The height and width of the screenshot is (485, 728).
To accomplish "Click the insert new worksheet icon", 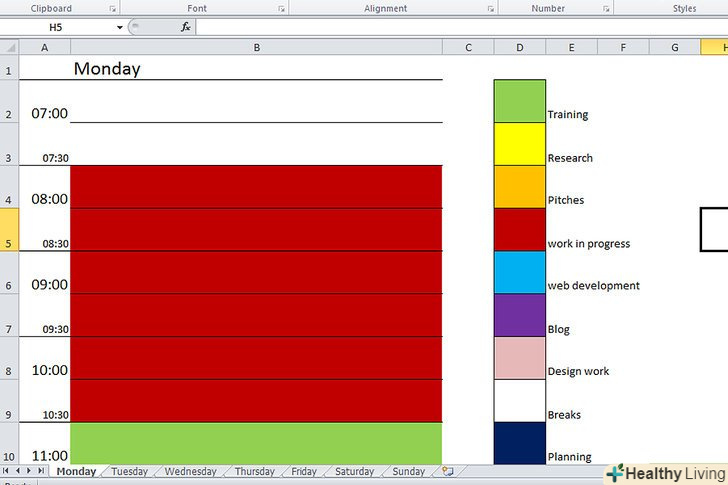I will tap(447, 471).
